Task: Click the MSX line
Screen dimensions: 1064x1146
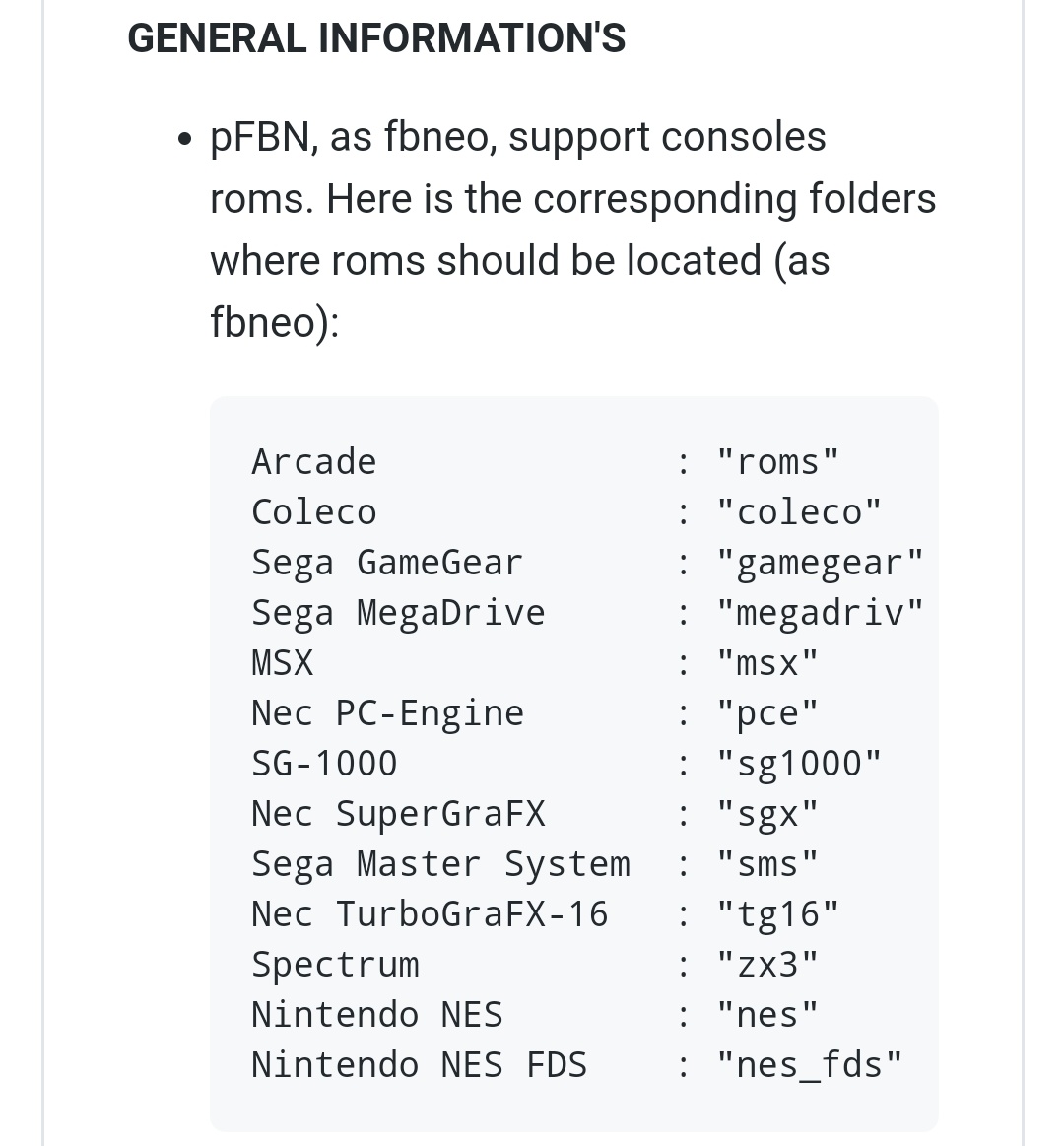Action: click(534, 663)
